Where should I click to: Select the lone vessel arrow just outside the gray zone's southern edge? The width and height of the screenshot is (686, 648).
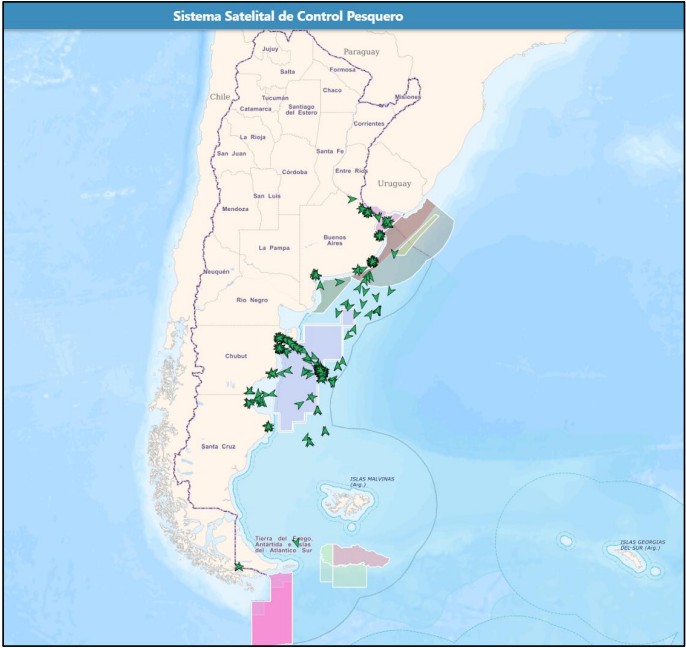pyautogui.click(x=391, y=291)
